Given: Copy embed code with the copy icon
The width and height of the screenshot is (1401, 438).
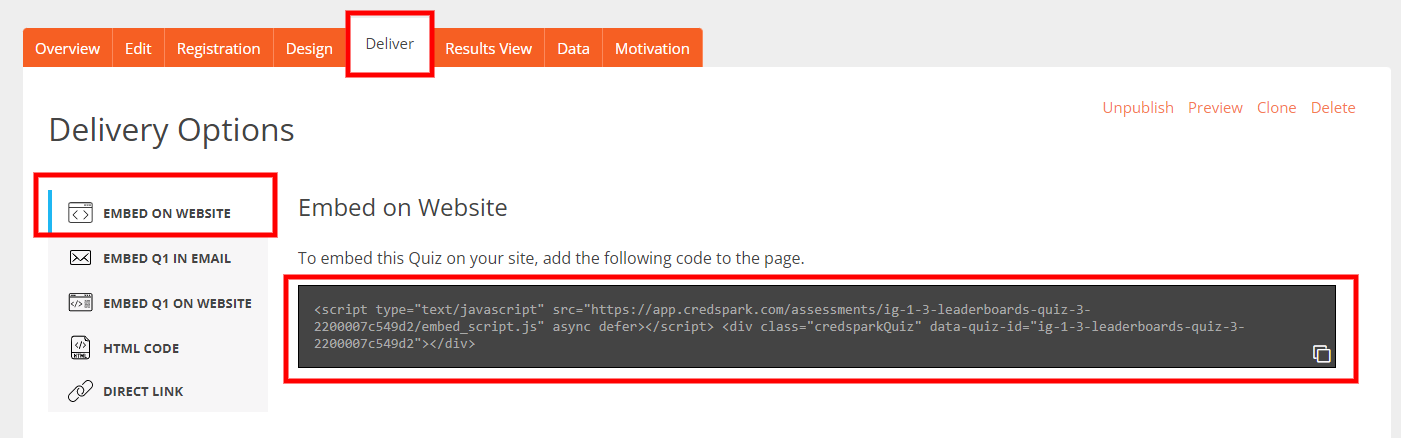Looking at the screenshot, I should click(x=1322, y=354).
